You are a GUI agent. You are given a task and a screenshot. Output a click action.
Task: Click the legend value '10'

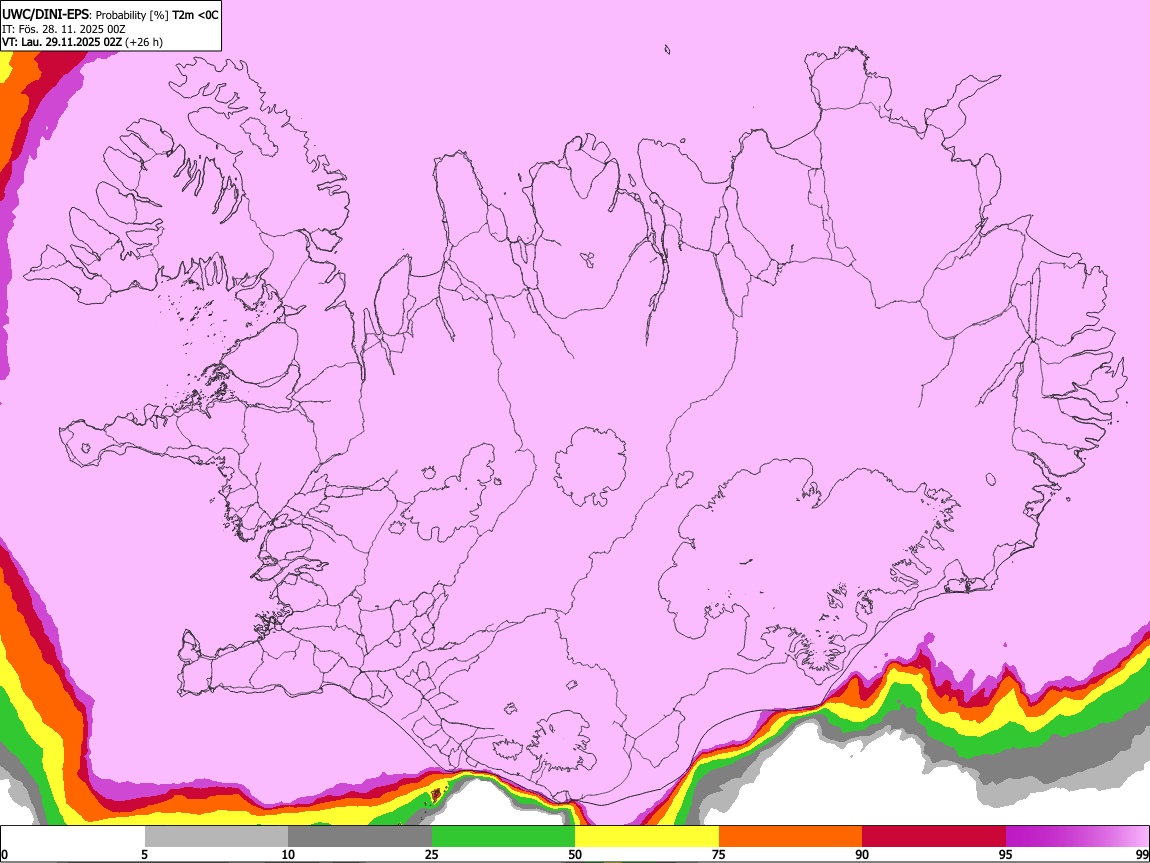288,854
